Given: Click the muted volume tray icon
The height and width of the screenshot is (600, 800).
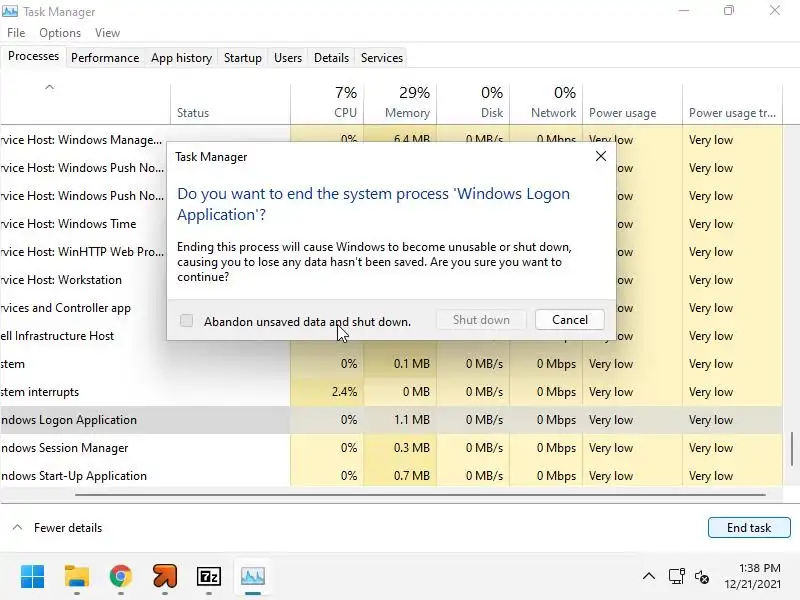Looking at the screenshot, I should tap(702, 577).
